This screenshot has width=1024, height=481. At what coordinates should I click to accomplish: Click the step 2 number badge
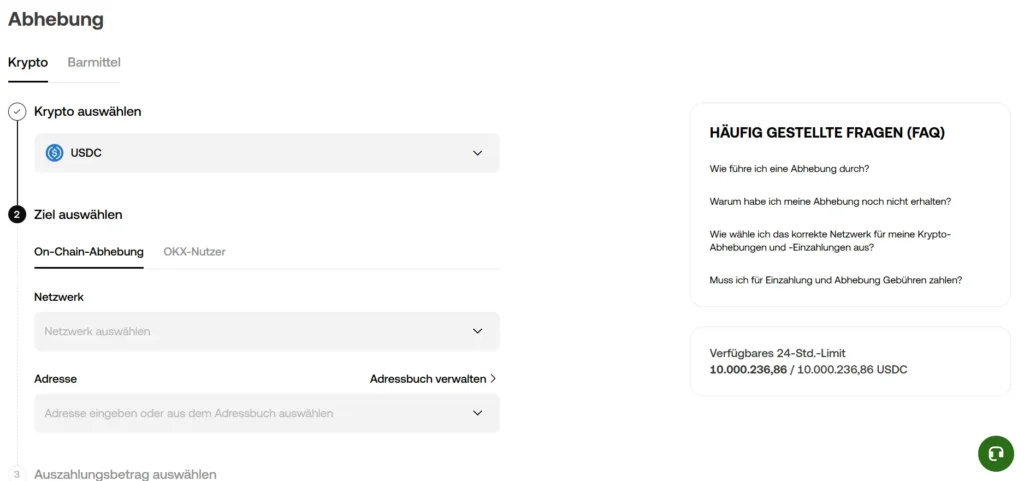(x=17, y=214)
